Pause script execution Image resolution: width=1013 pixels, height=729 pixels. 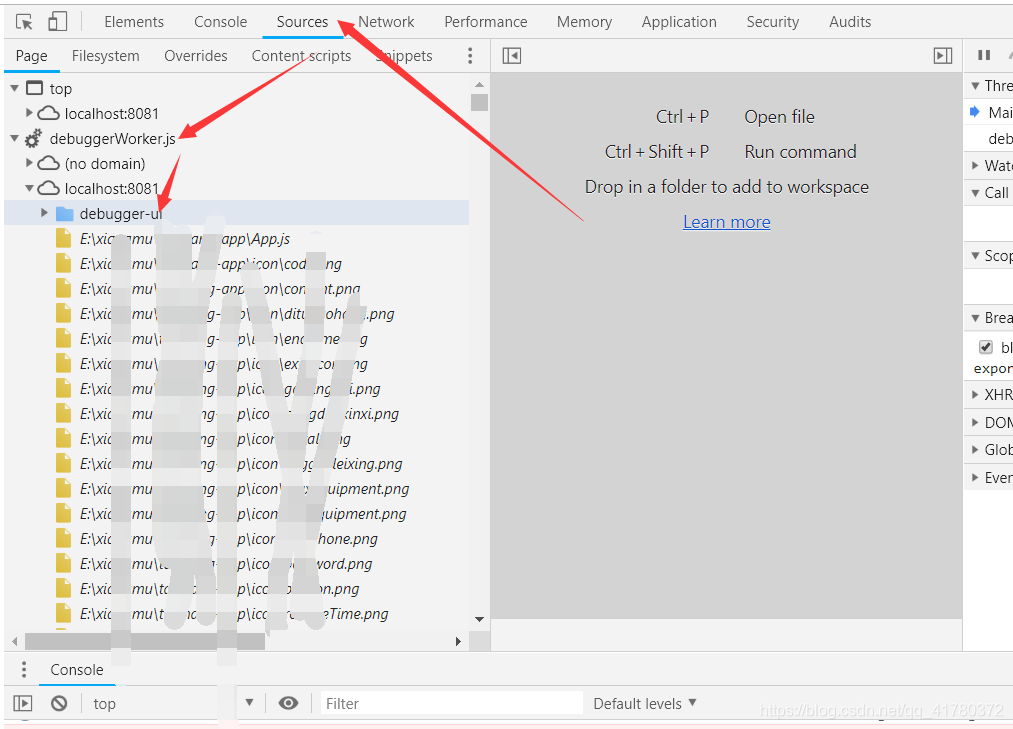984,56
